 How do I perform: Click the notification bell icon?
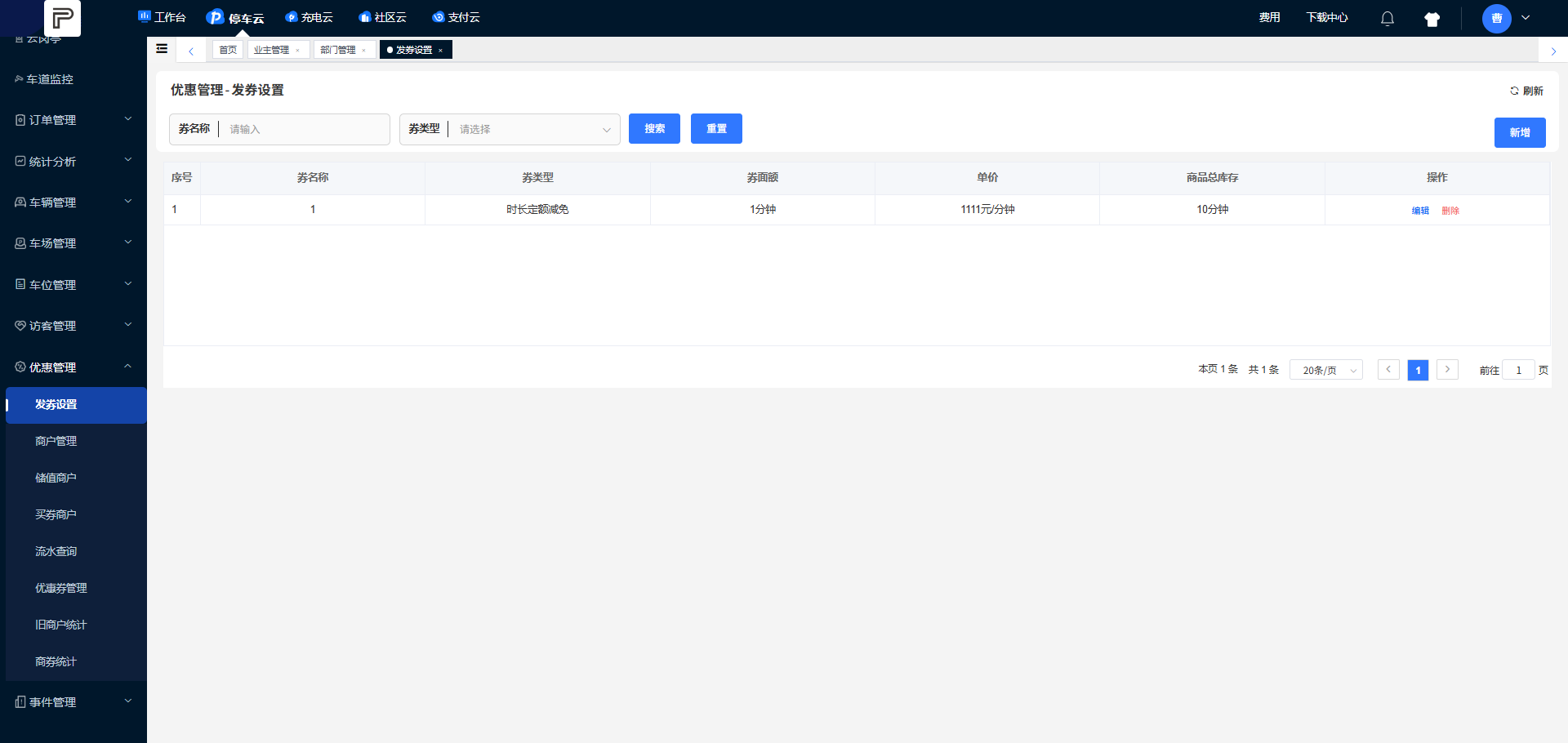[x=1388, y=18]
